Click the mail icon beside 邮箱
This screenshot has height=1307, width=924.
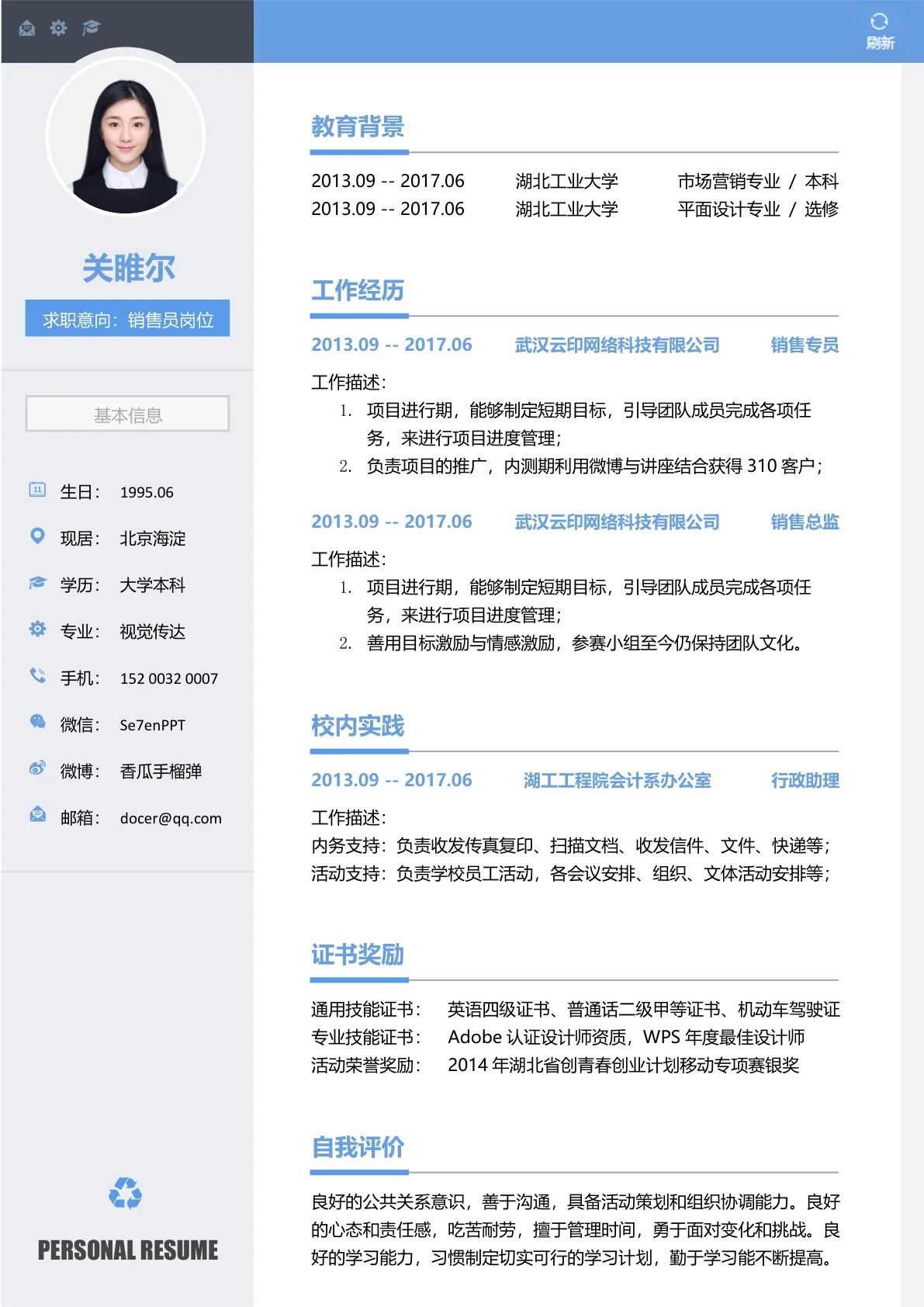click(x=37, y=815)
